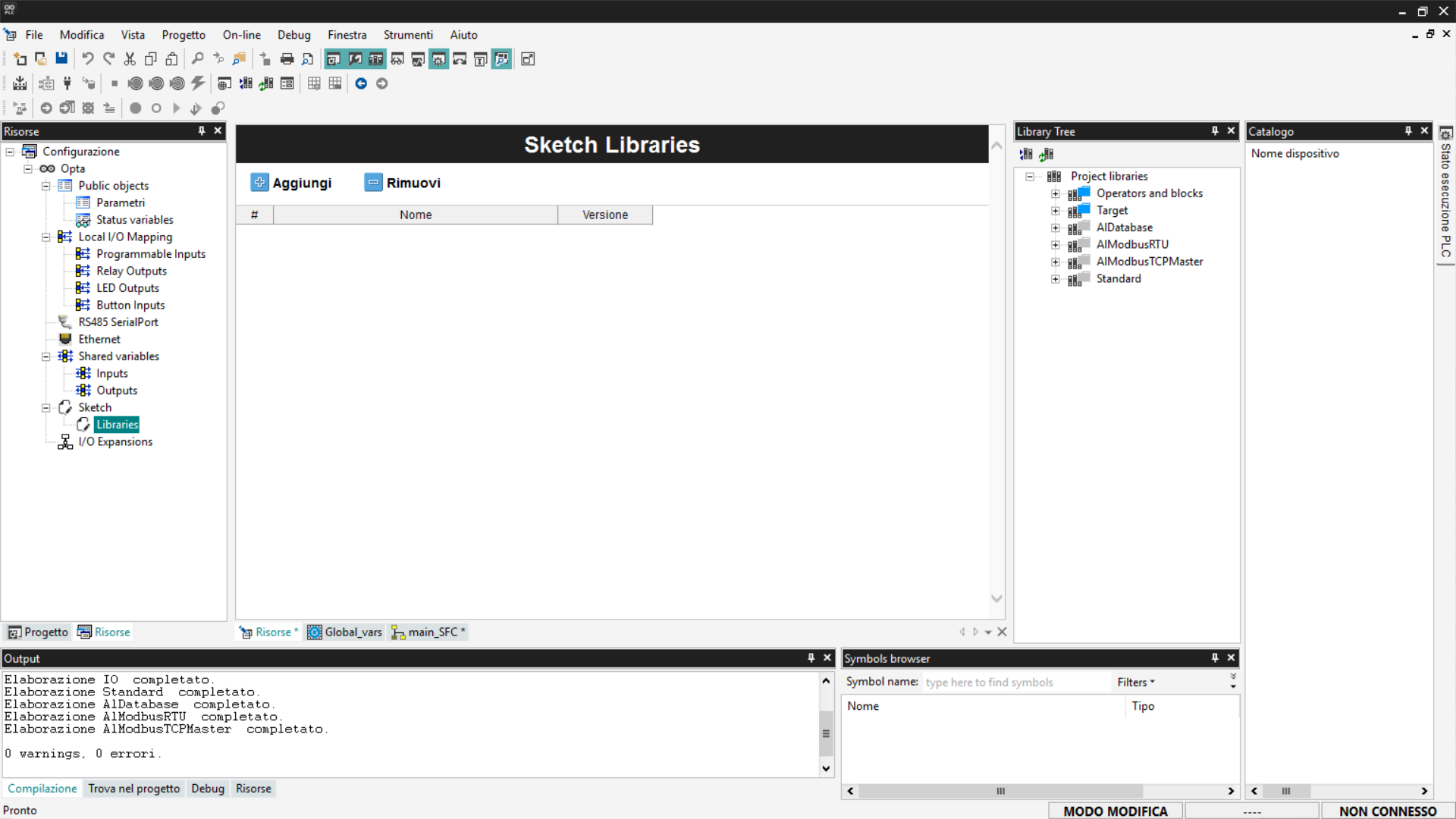
Task: Click the Print icon in toolbar
Action: pos(287,59)
